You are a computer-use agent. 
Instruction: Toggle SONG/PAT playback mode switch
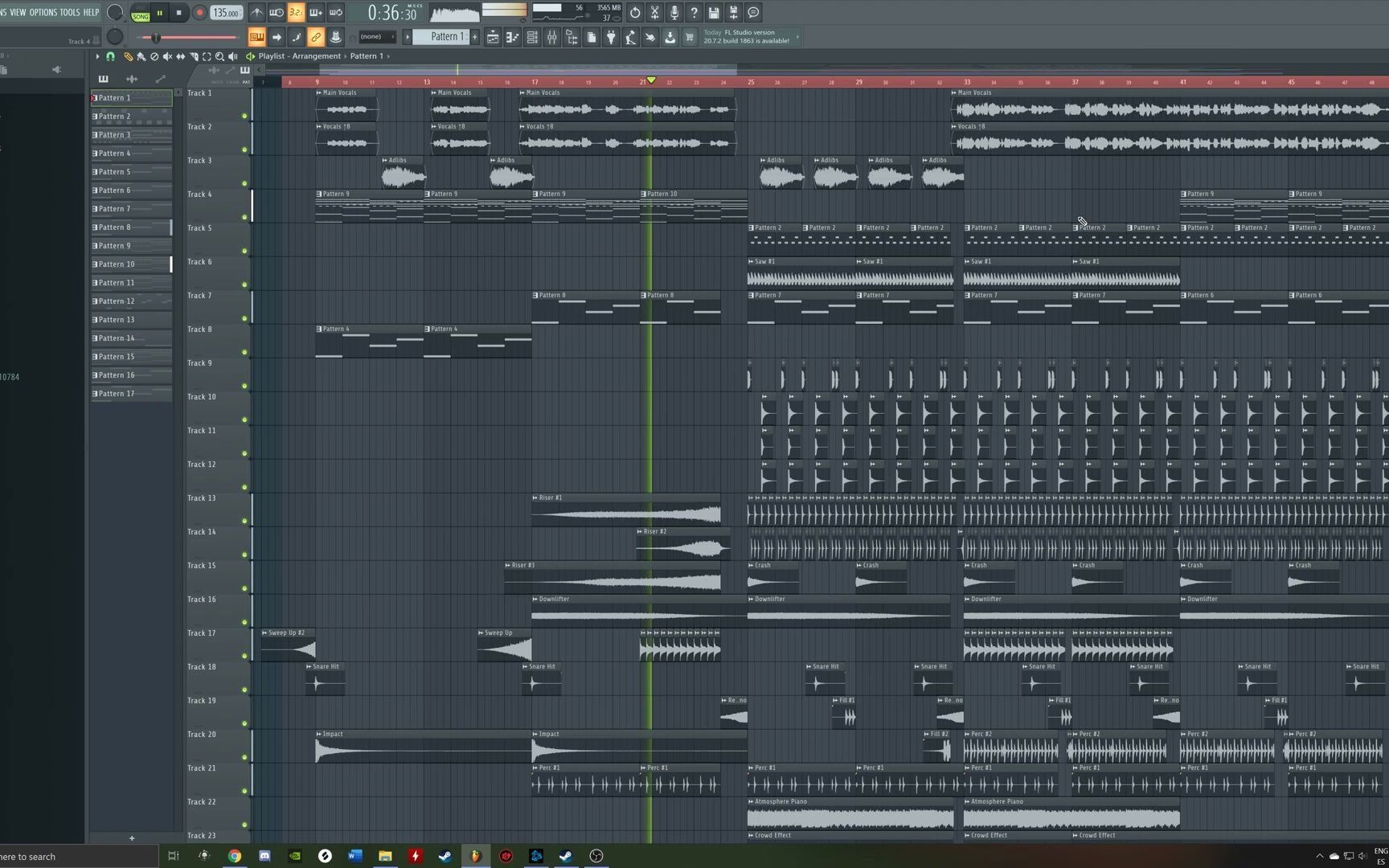pos(140,13)
